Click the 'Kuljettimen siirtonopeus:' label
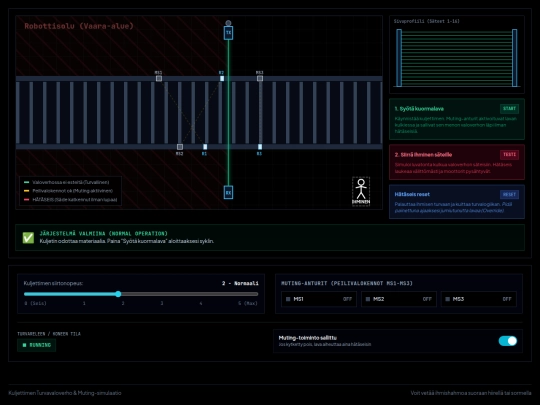540x405 pixels. pos(53,283)
